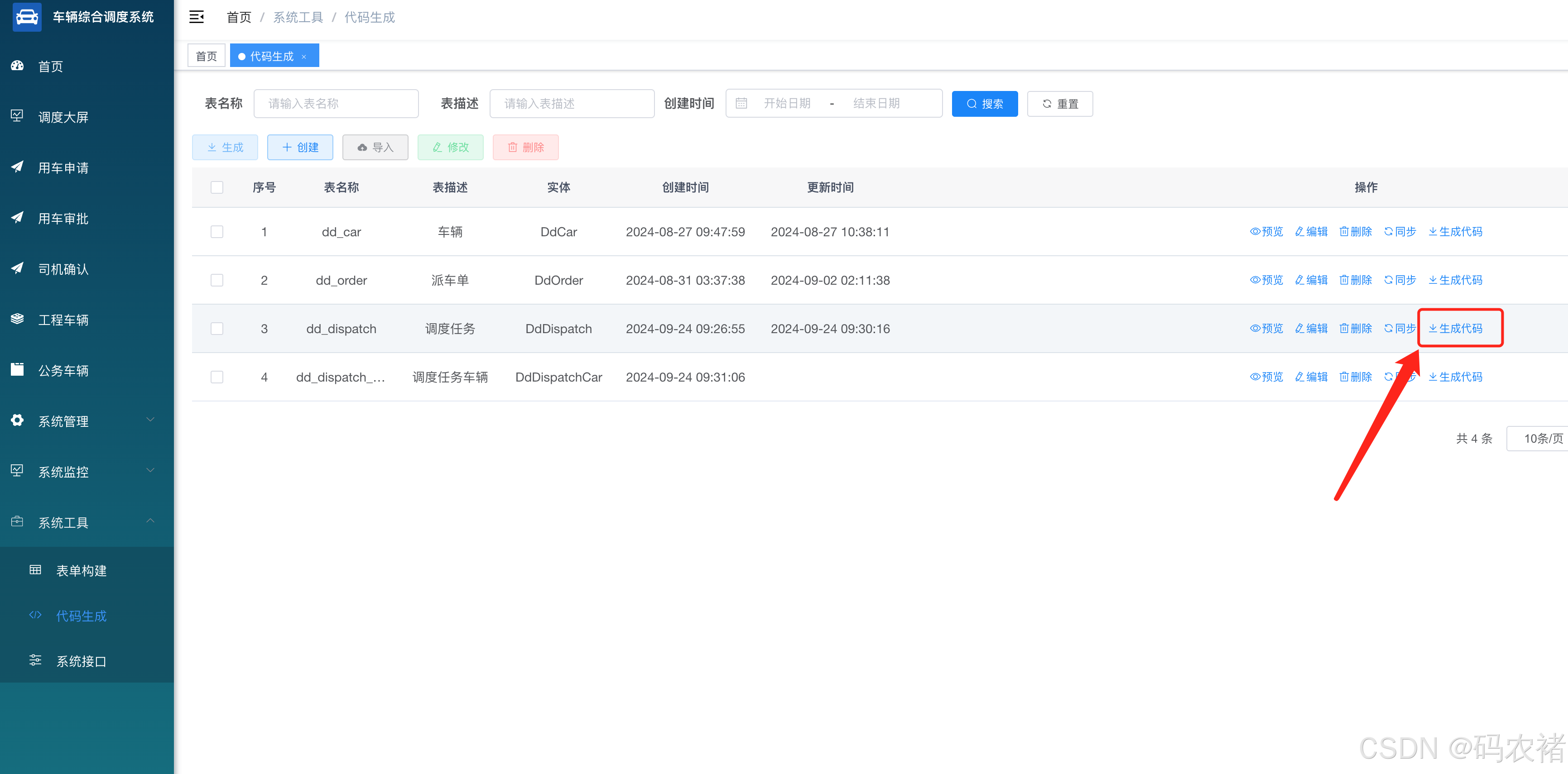The image size is (1568, 774).
Task: Generate code for DdDispatch
Action: (x=1455, y=328)
